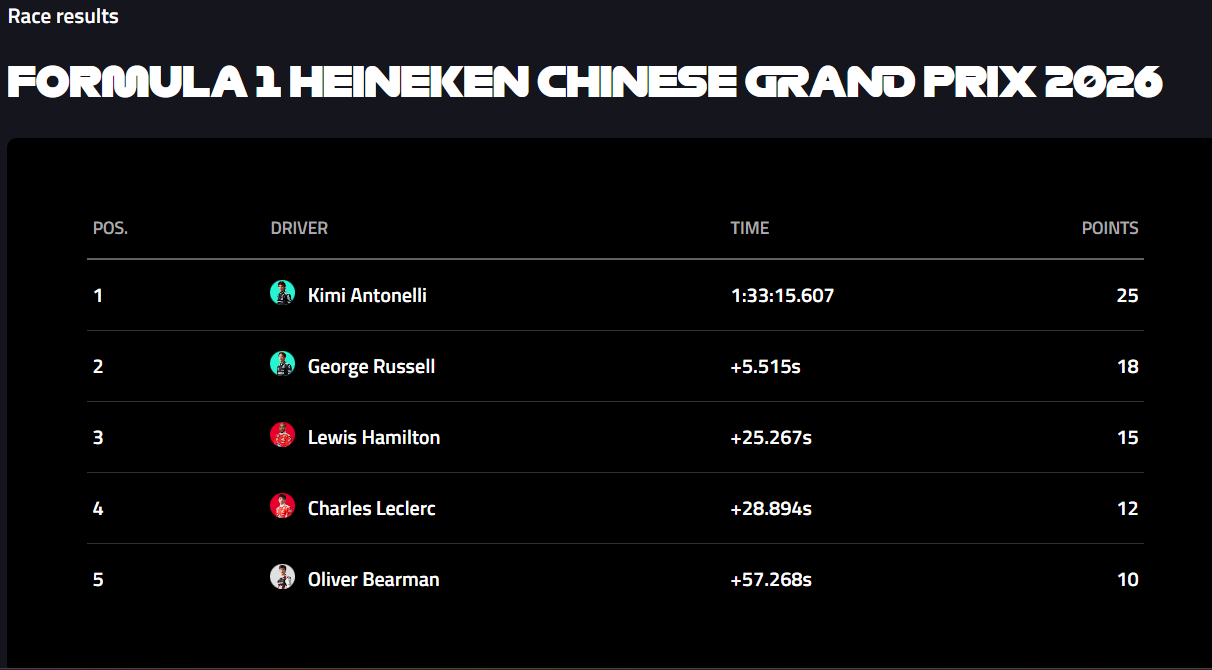Click the TIME column header
The height and width of the screenshot is (670, 1212).
(750, 228)
